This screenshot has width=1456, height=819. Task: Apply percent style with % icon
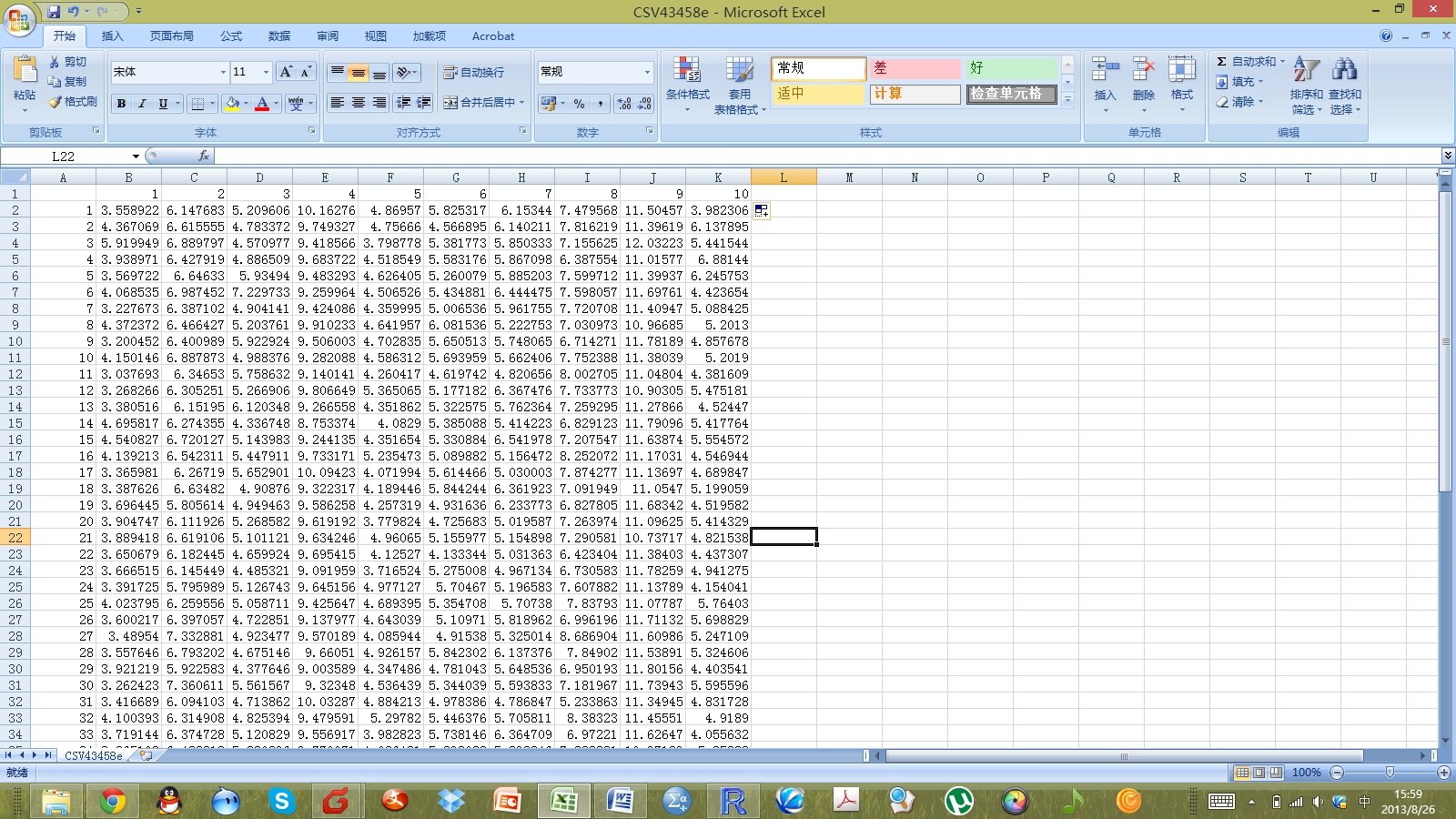click(x=579, y=104)
